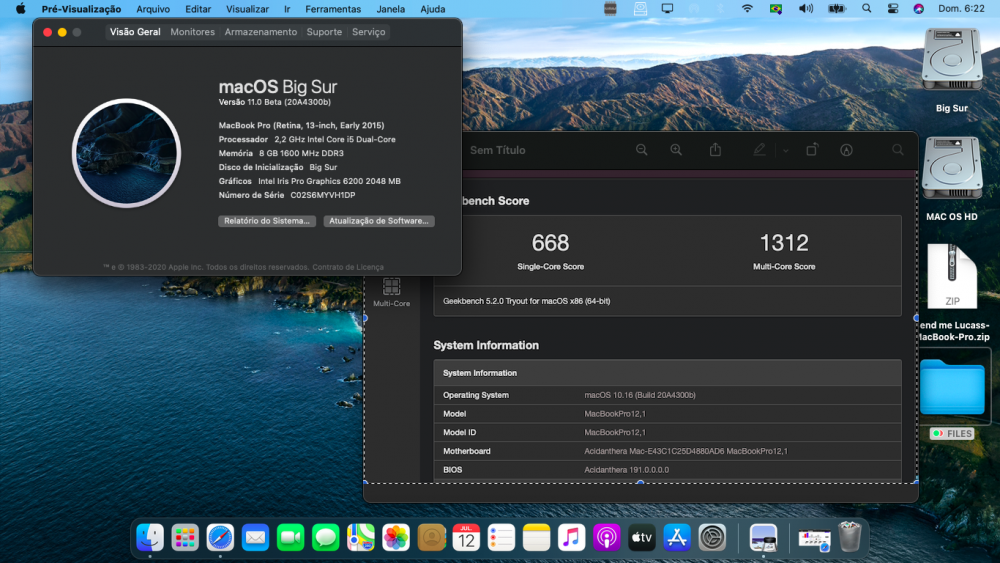Screen dimensions: 1000x563
Task: Open Spotlight search in the menu bar
Action: pyautogui.click(x=866, y=9)
